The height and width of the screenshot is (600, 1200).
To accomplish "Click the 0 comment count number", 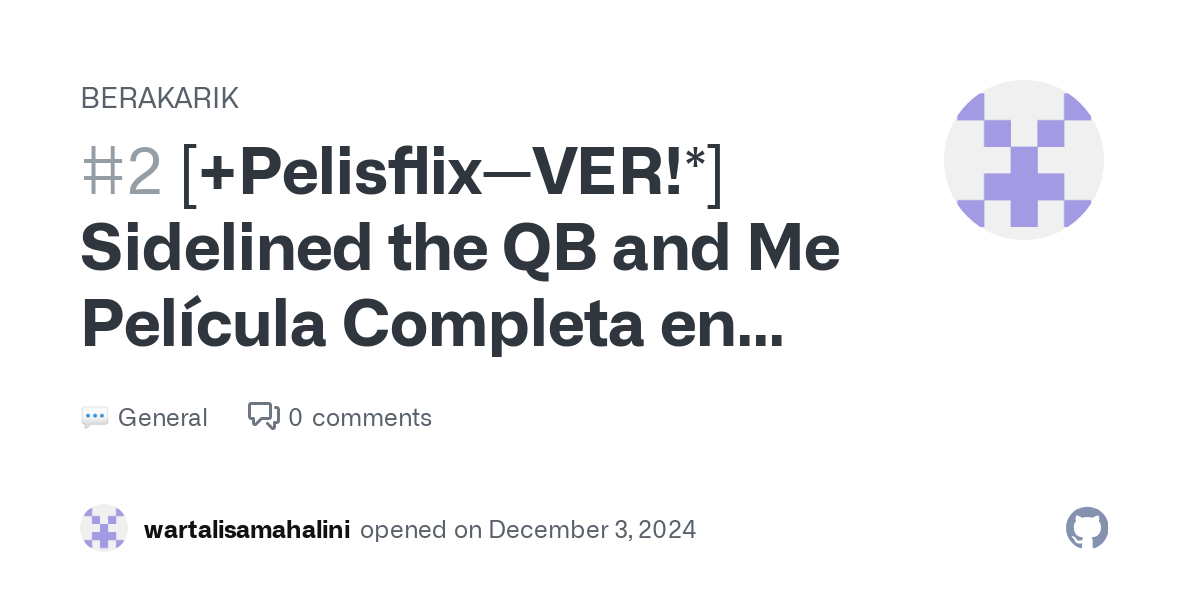I will [x=296, y=417].
